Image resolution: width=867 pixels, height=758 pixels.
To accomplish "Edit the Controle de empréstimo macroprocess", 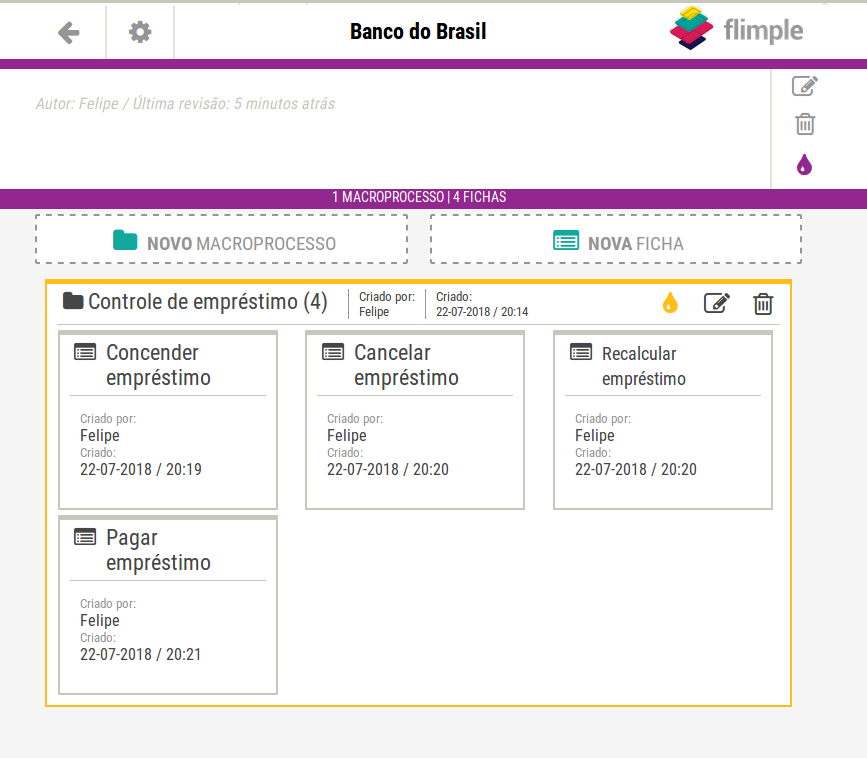I will pos(717,303).
